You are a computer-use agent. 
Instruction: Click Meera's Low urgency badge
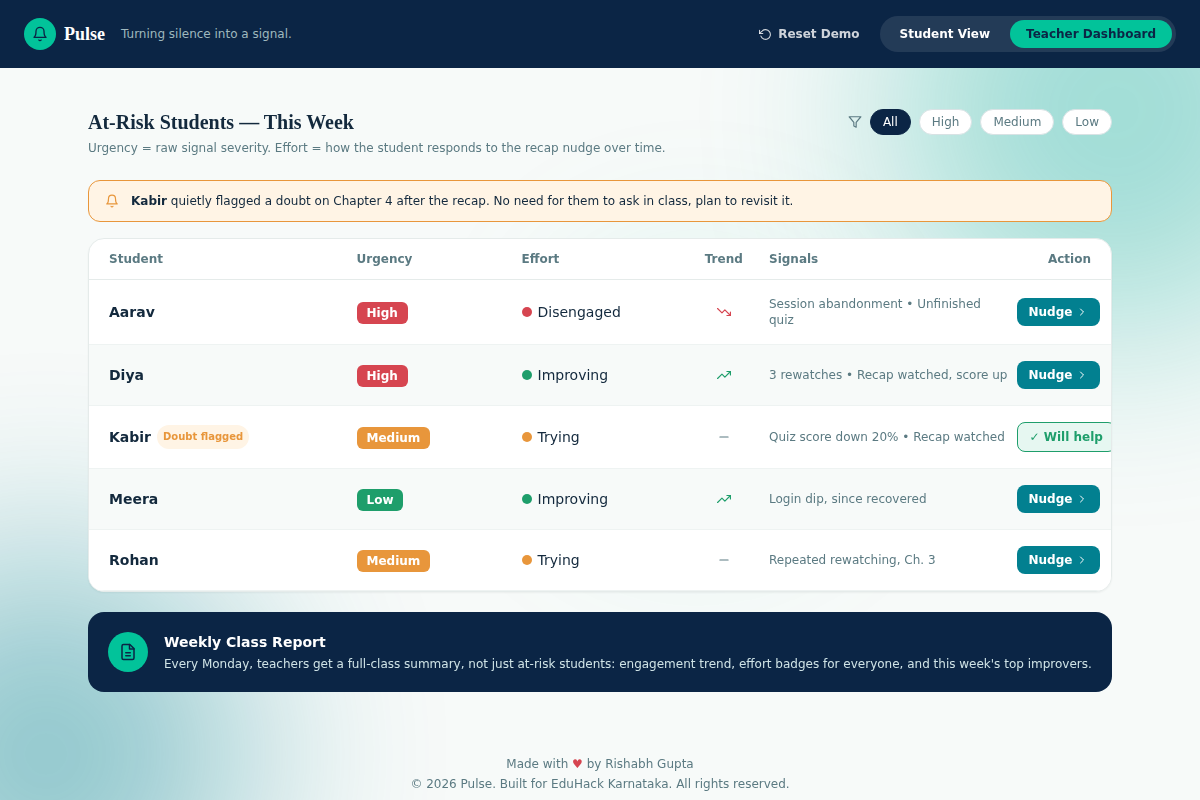(x=380, y=500)
